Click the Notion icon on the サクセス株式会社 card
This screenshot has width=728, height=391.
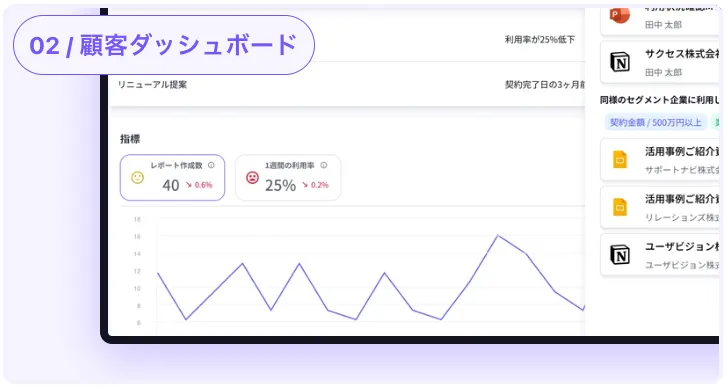point(620,62)
